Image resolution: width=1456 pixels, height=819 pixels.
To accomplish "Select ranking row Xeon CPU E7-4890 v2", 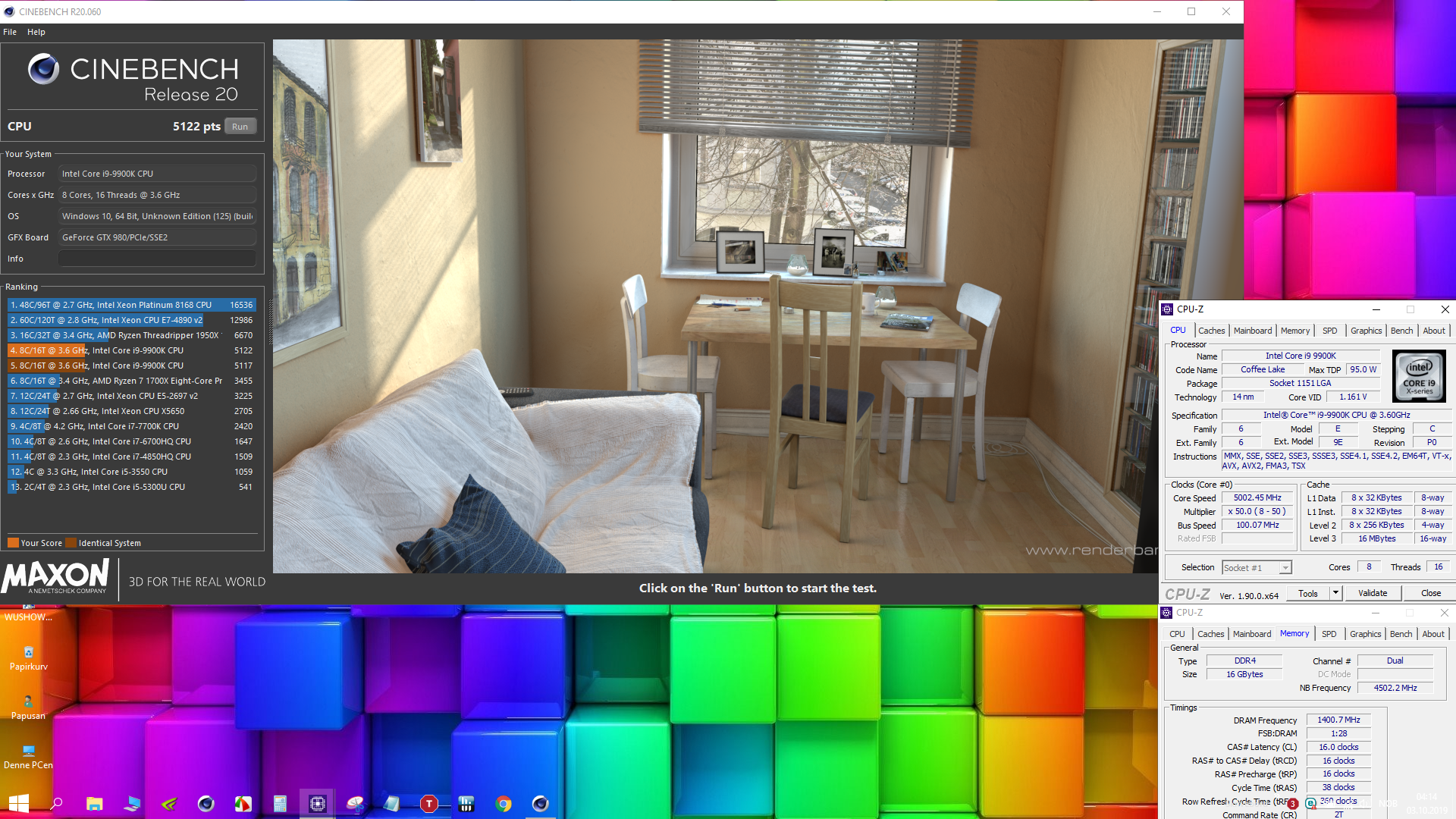I will [132, 320].
